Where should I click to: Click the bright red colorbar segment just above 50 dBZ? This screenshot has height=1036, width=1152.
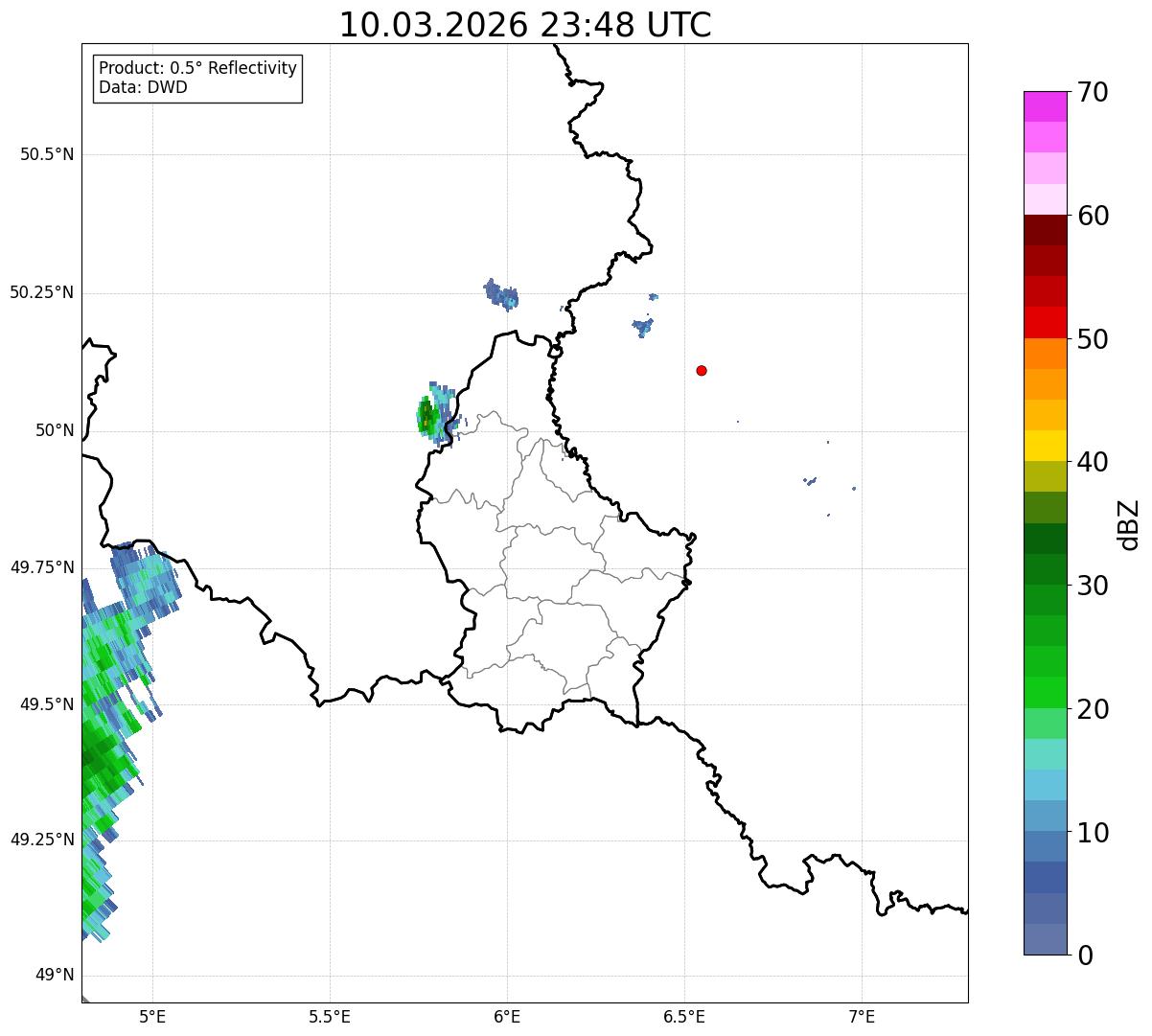point(1045,323)
